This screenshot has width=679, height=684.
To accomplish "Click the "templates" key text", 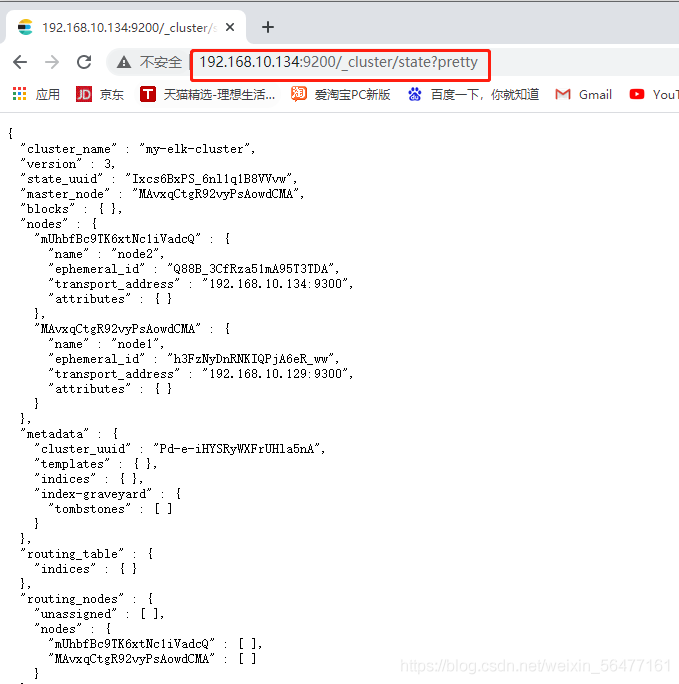I will pos(72,464).
